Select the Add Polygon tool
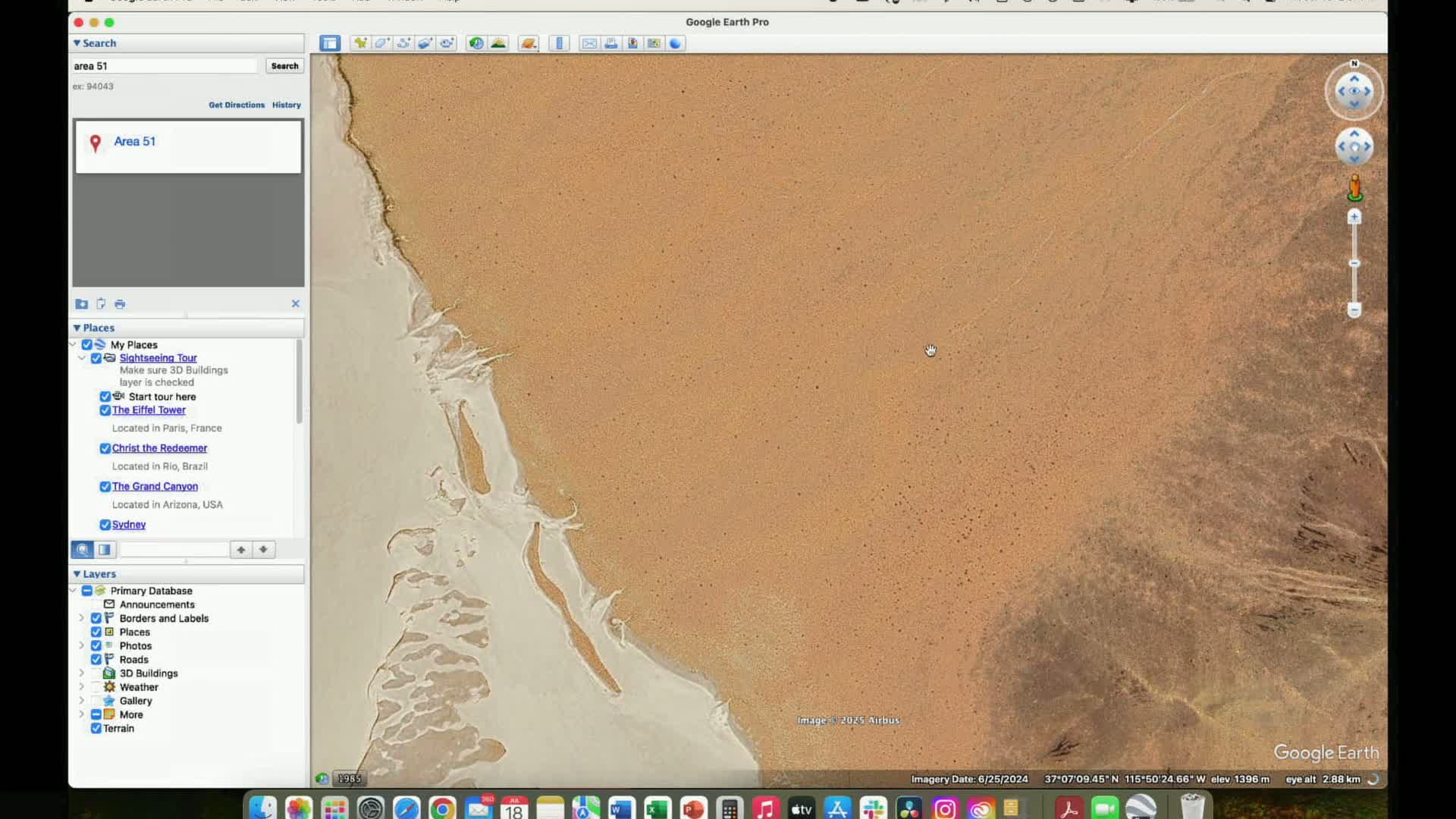This screenshot has height=819, width=1456. (381, 43)
